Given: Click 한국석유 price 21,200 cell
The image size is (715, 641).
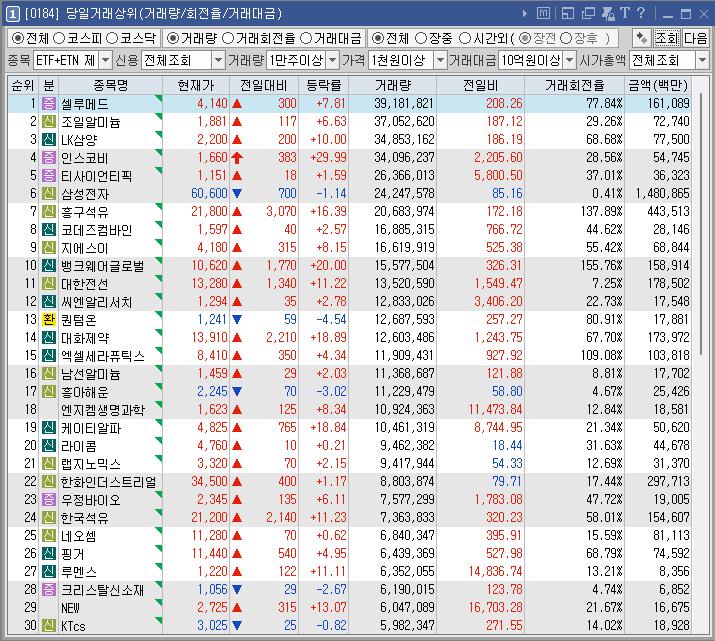Looking at the screenshot, I should [x=196, y=517].
